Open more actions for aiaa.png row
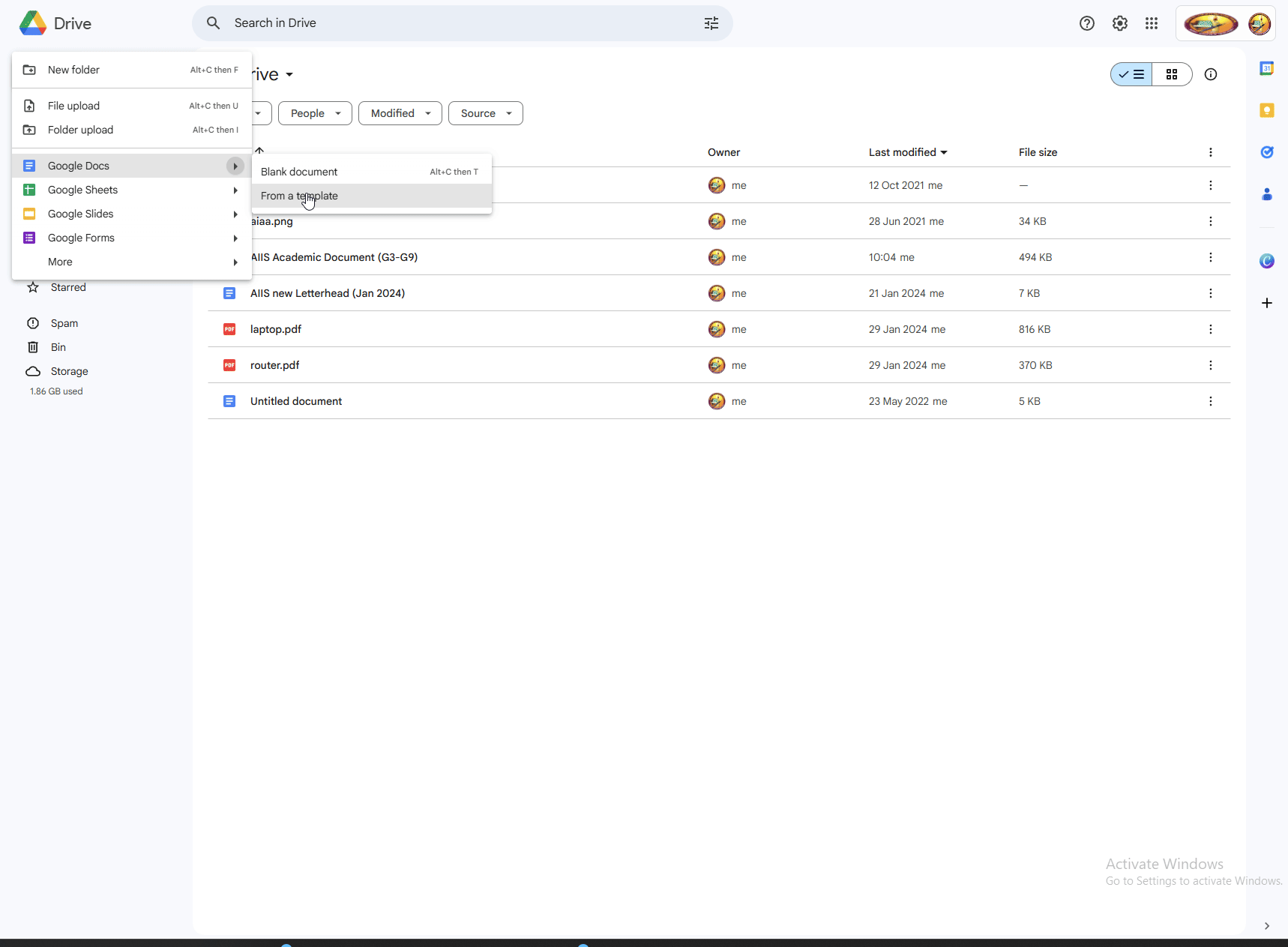 coord(1210,221)
